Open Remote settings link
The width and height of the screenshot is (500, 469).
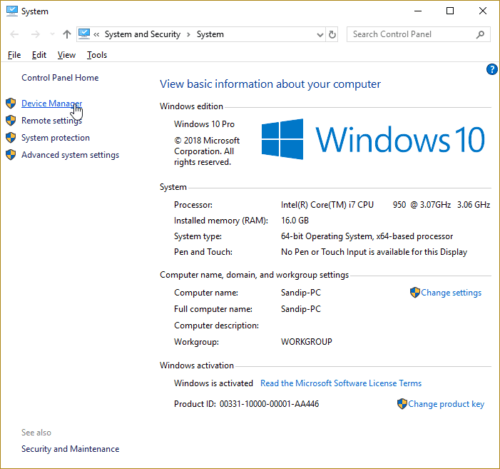51,120
